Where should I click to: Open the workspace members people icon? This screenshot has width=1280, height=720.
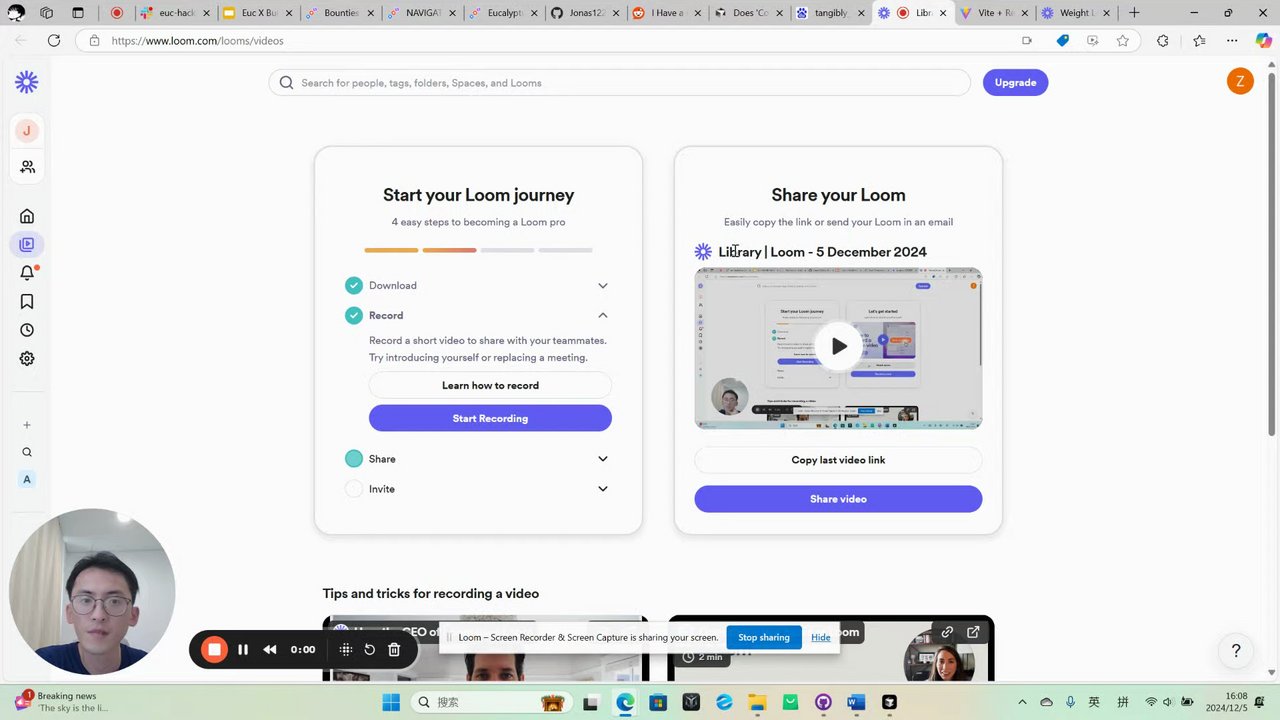coord(27,167)
